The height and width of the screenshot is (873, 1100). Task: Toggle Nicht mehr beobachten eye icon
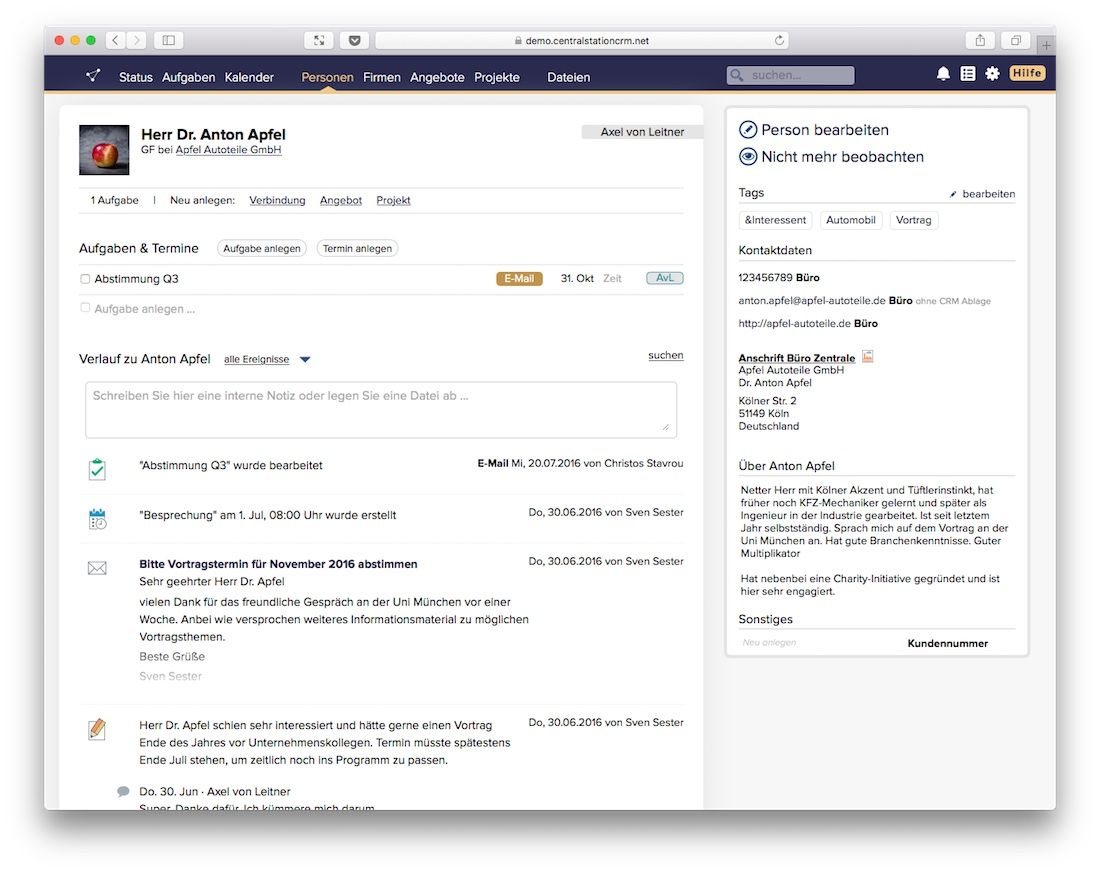point(748,157)
